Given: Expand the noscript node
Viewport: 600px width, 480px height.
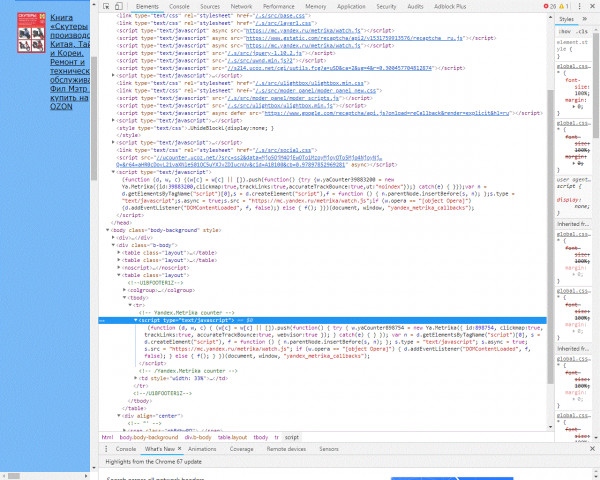Looking at the screenshot, I should point(119,268).
